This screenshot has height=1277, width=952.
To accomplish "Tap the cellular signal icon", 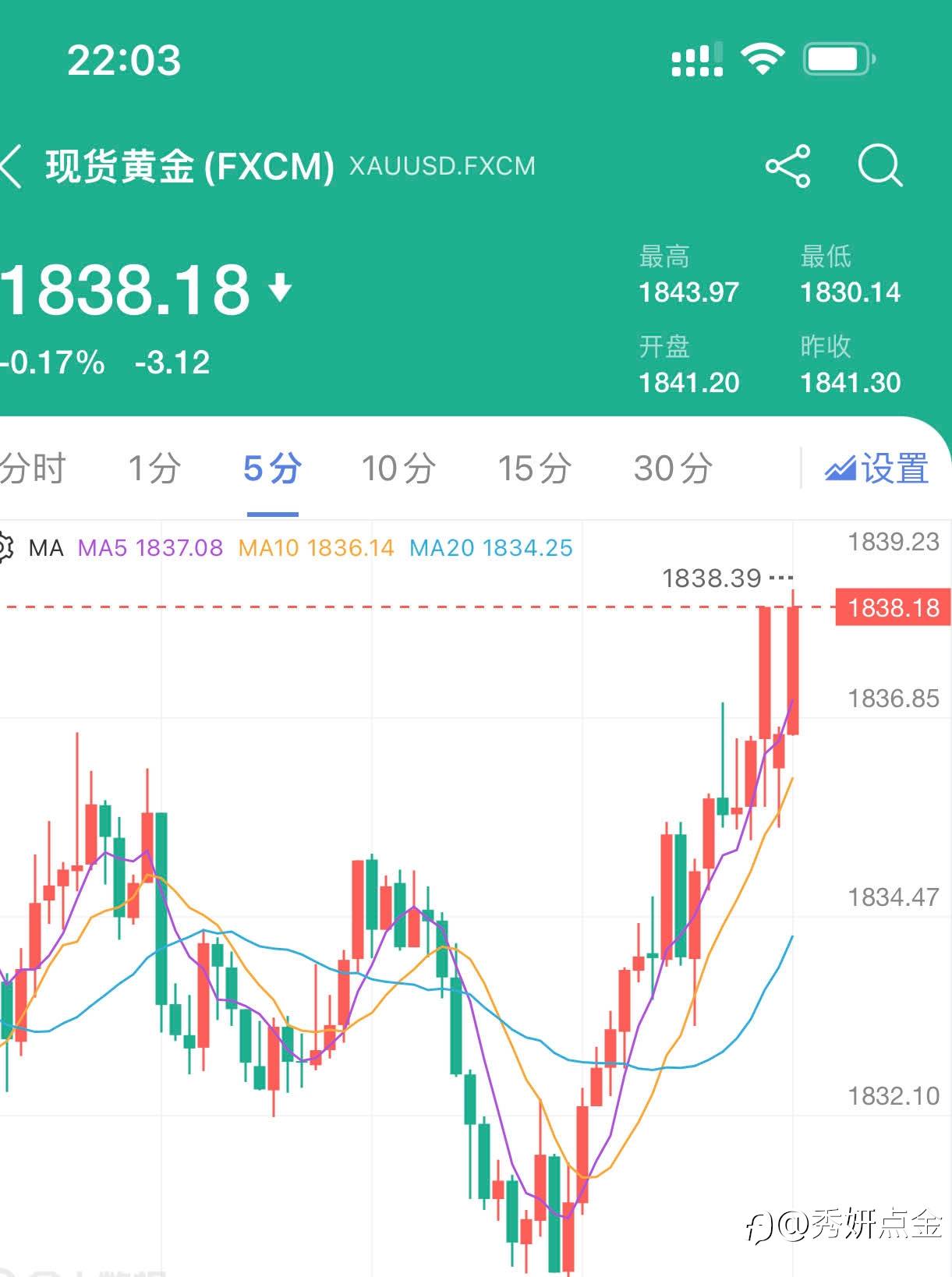I will (697, 60).
